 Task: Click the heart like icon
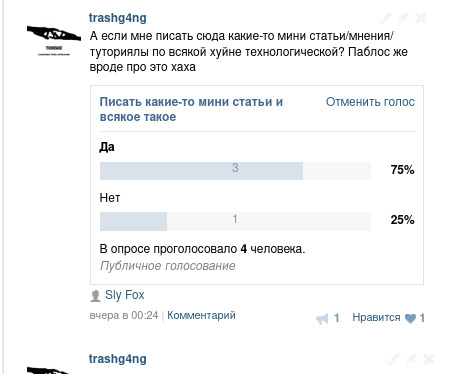(x=410, y=318)
